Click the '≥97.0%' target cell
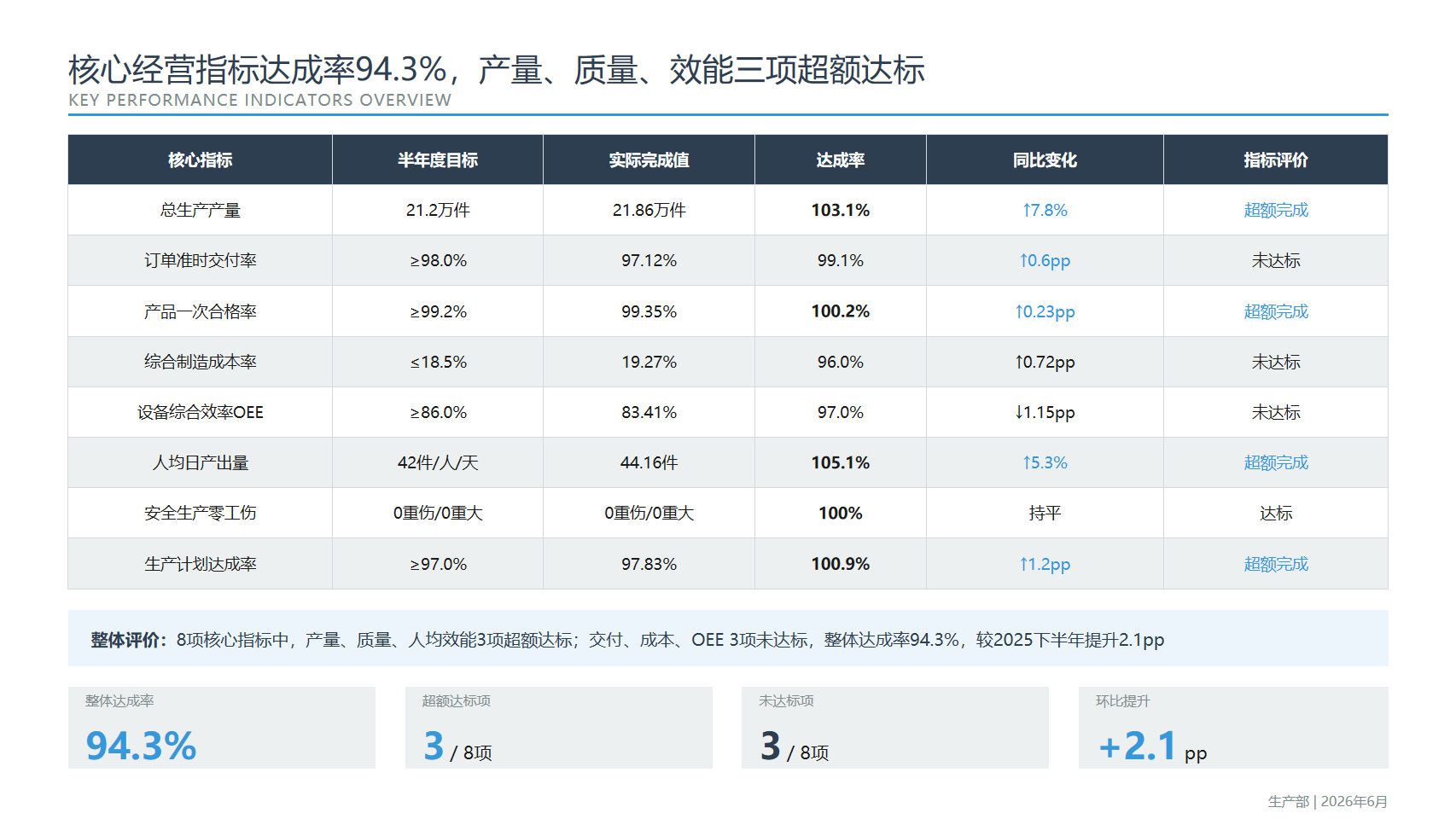The height and width of the screenshot is (819, 1456). [438, 564]
